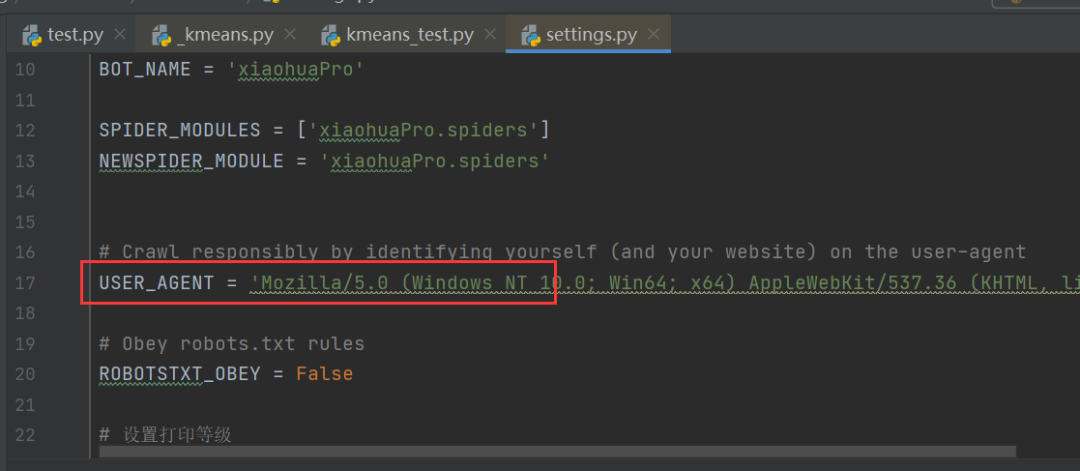
Task: Close the test.py tab
Action: [120, 34]
